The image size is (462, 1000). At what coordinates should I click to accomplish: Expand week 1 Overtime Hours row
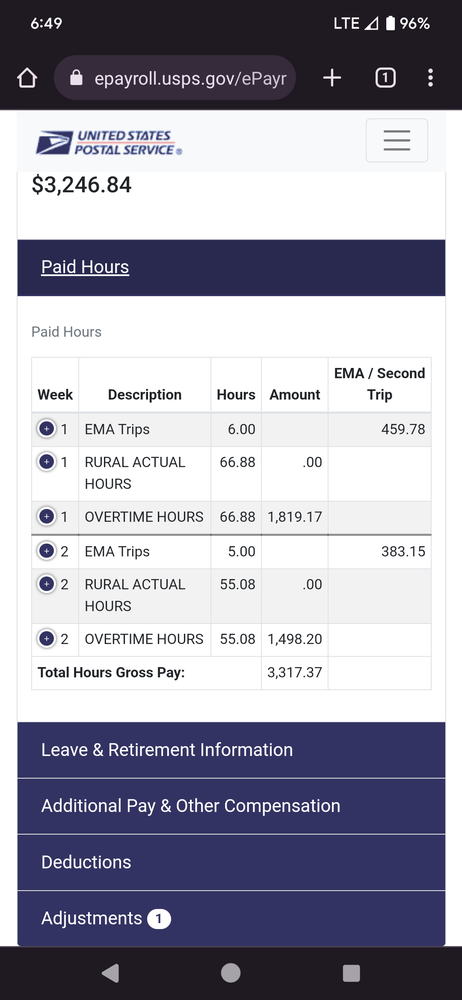(46, 517)
